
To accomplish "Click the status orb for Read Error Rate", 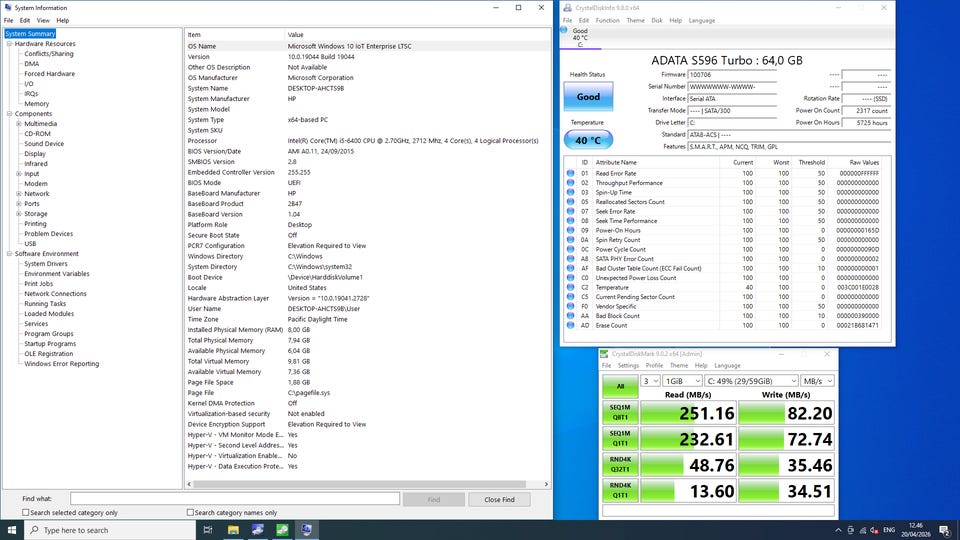I will click(570, 174).
